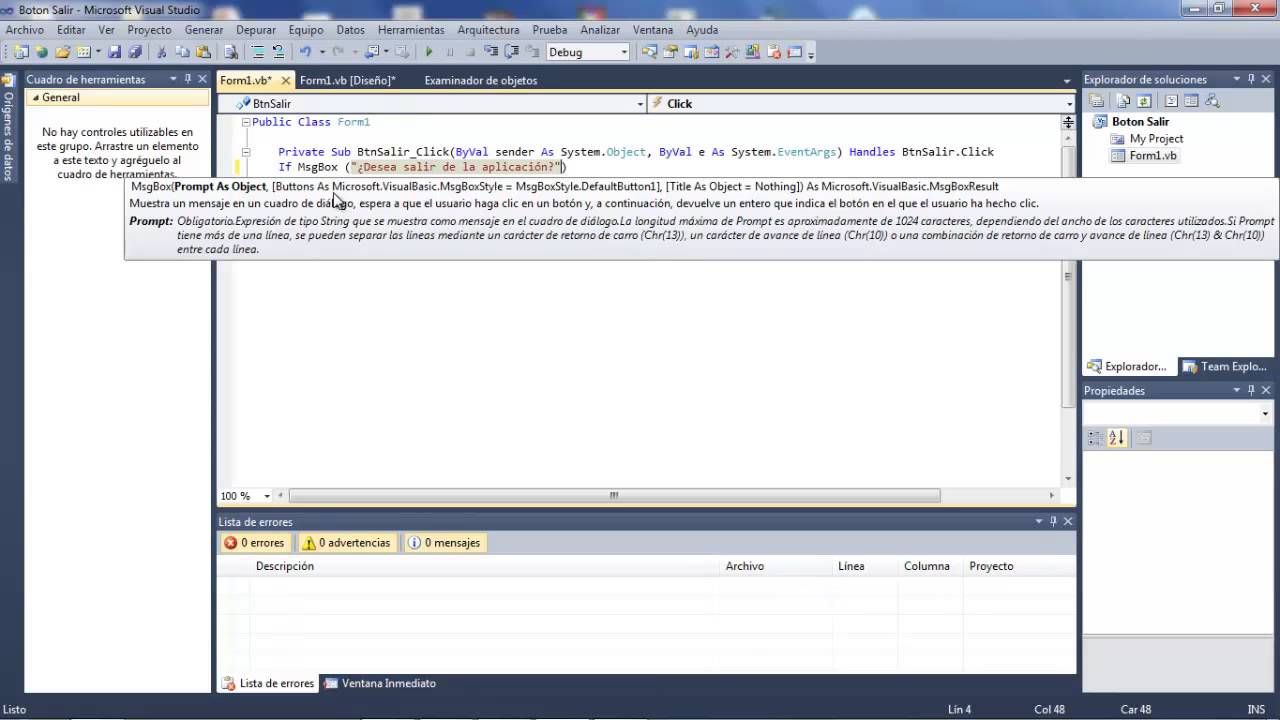Click Show All Files icon in Solution Explorer
Image resolution: width=1280 pixels, height=720 pixels.
pyautogui.click(x=1123, y=101)
